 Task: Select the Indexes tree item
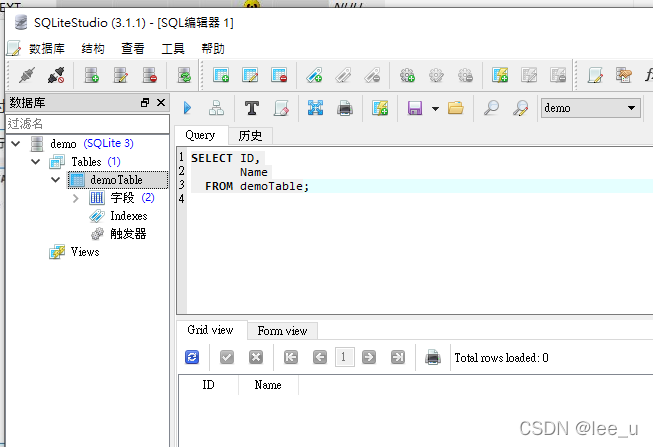(129, 216)
